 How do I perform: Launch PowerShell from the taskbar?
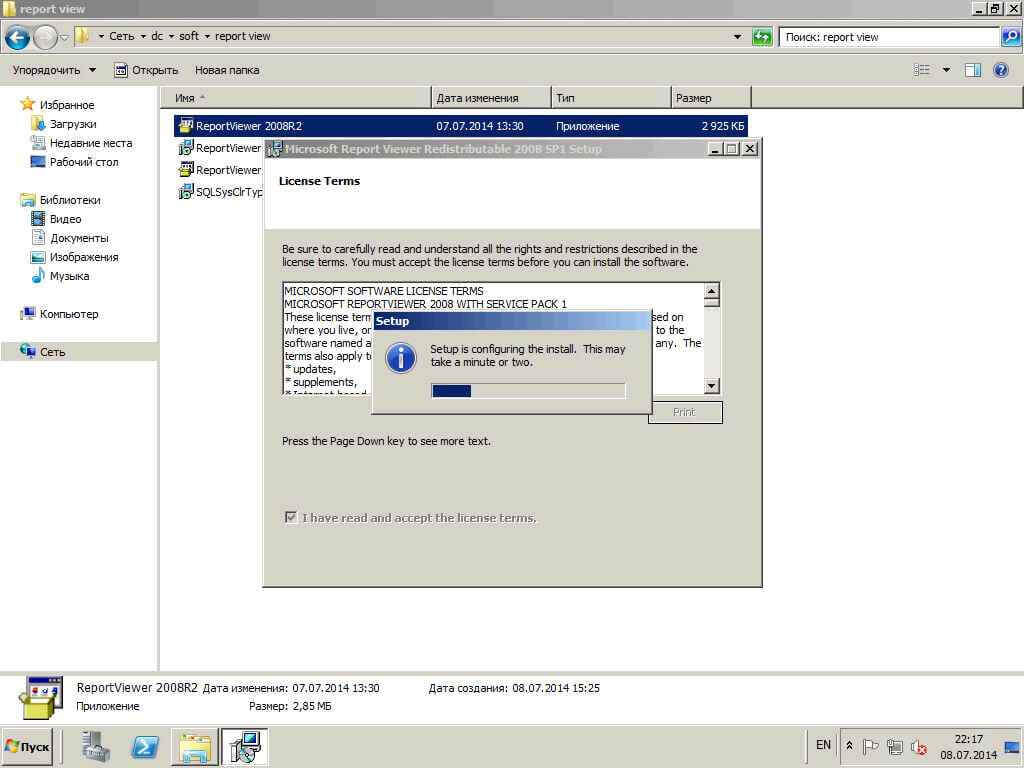coord(144,746)
